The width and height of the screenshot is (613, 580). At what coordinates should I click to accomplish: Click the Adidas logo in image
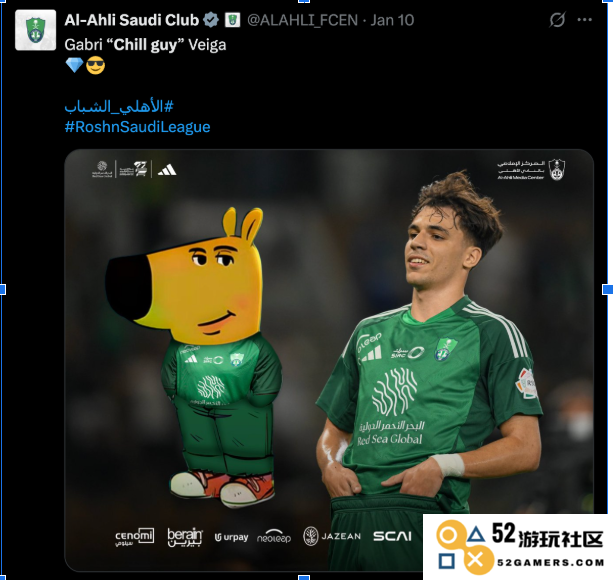pos(167,170)
